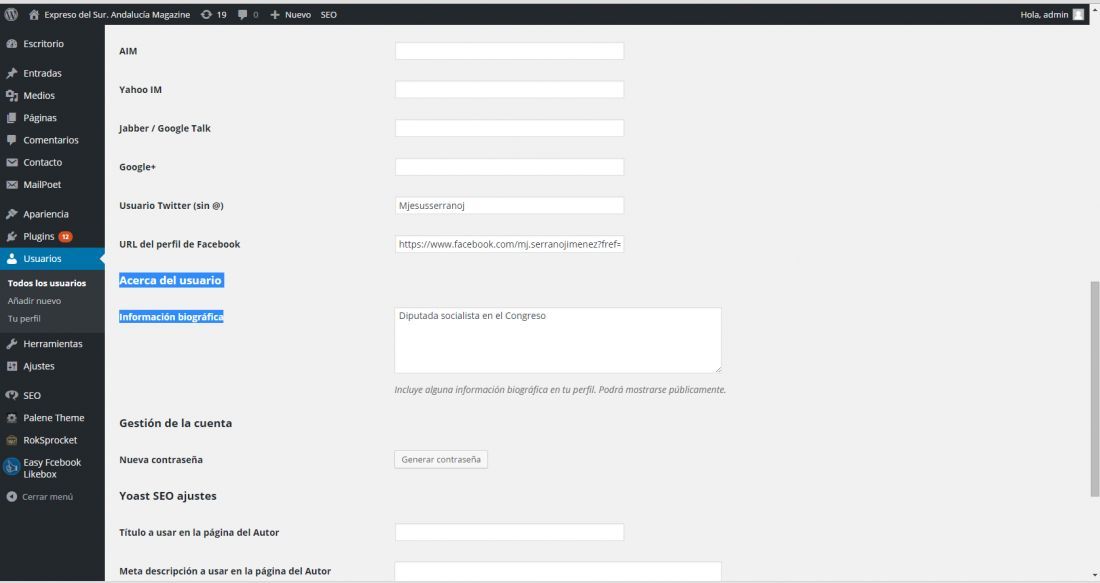Click the MailPoet icon in the sidebar
Image resolution: width=1100 pixels, height=583 pixels.
12,185
